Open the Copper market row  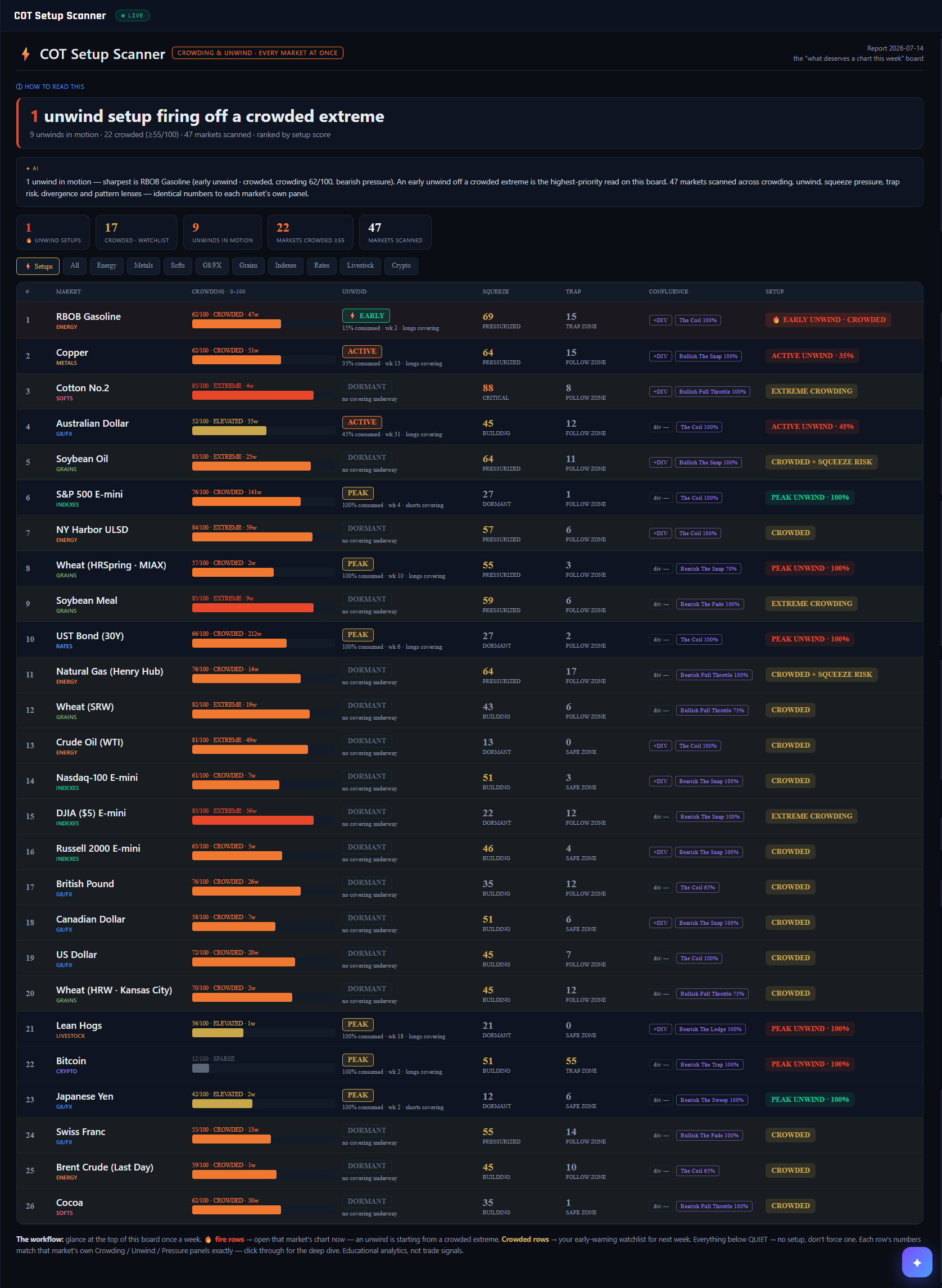(x=470, y=356)
